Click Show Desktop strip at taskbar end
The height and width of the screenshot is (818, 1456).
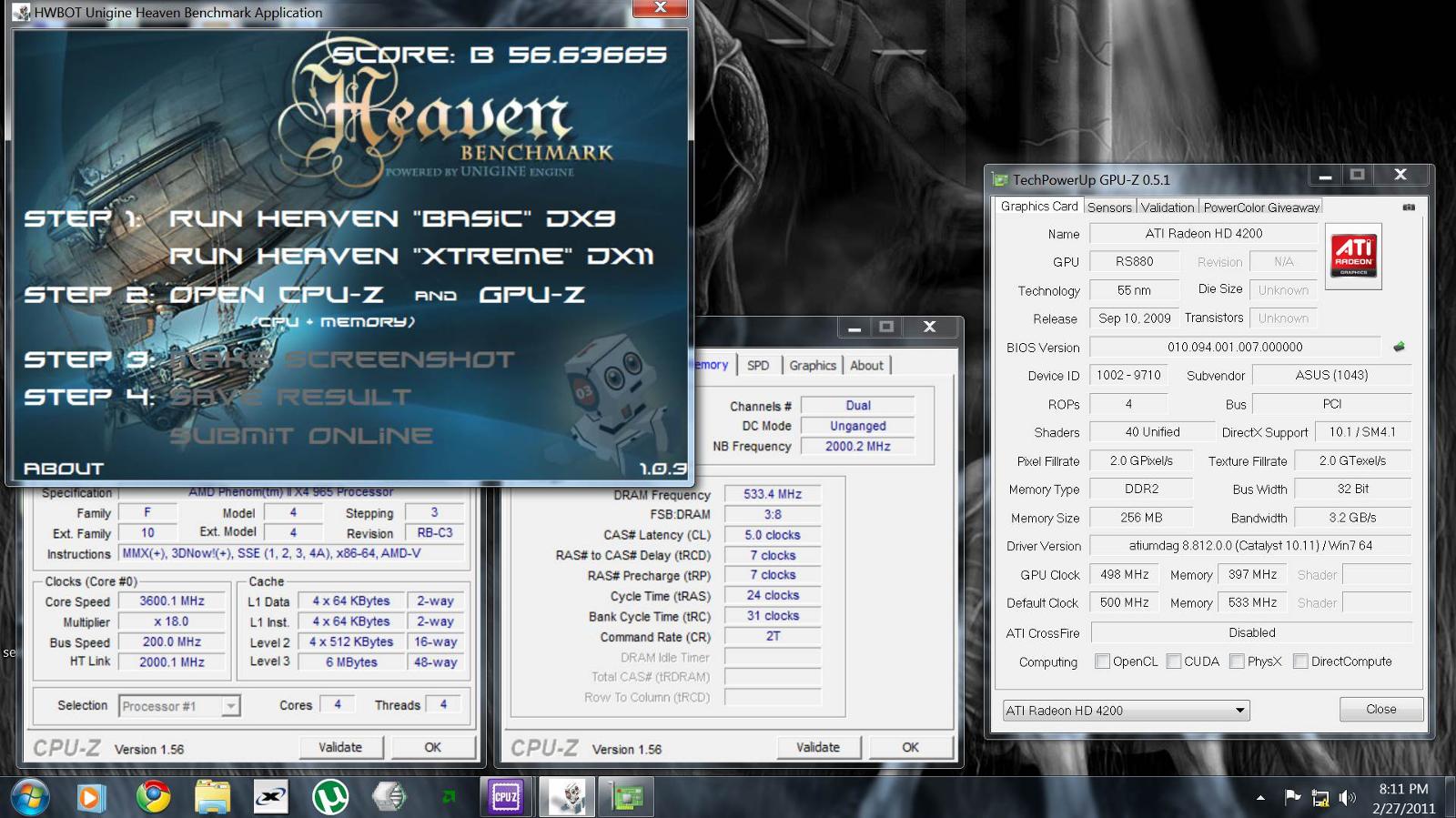[x=1450, y=798]
